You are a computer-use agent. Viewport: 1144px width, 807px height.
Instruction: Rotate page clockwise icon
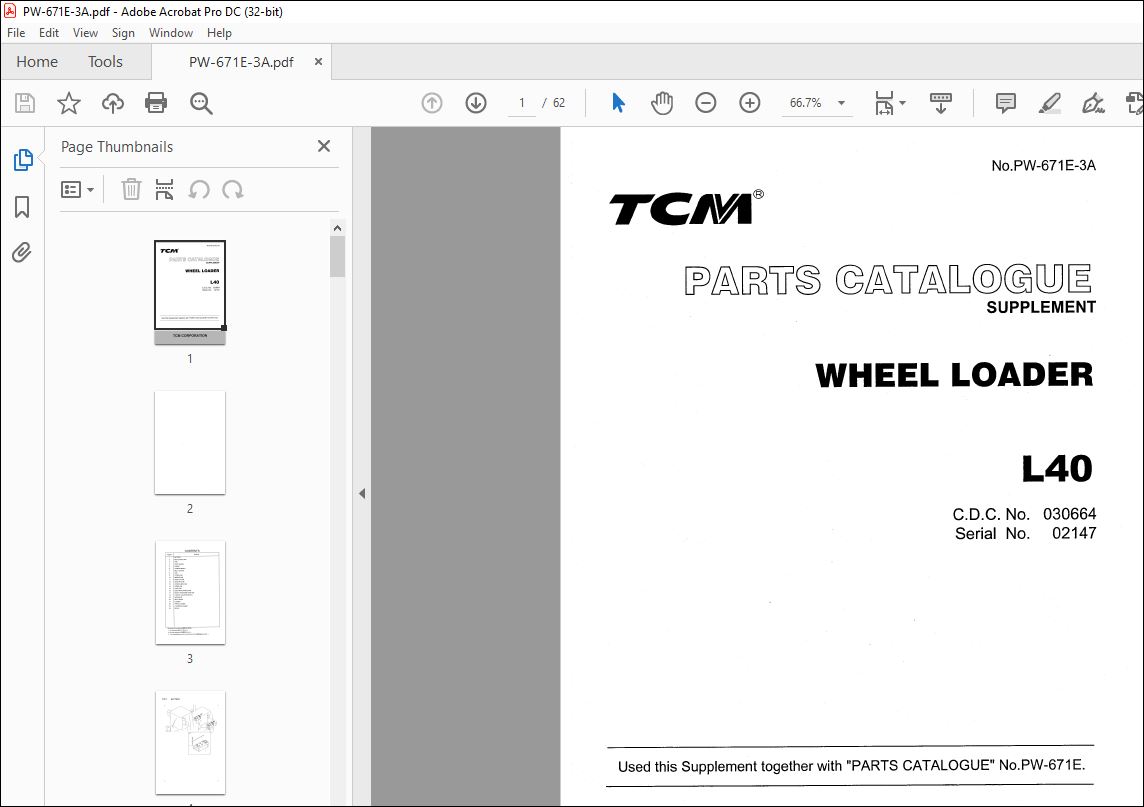(233, 190)
